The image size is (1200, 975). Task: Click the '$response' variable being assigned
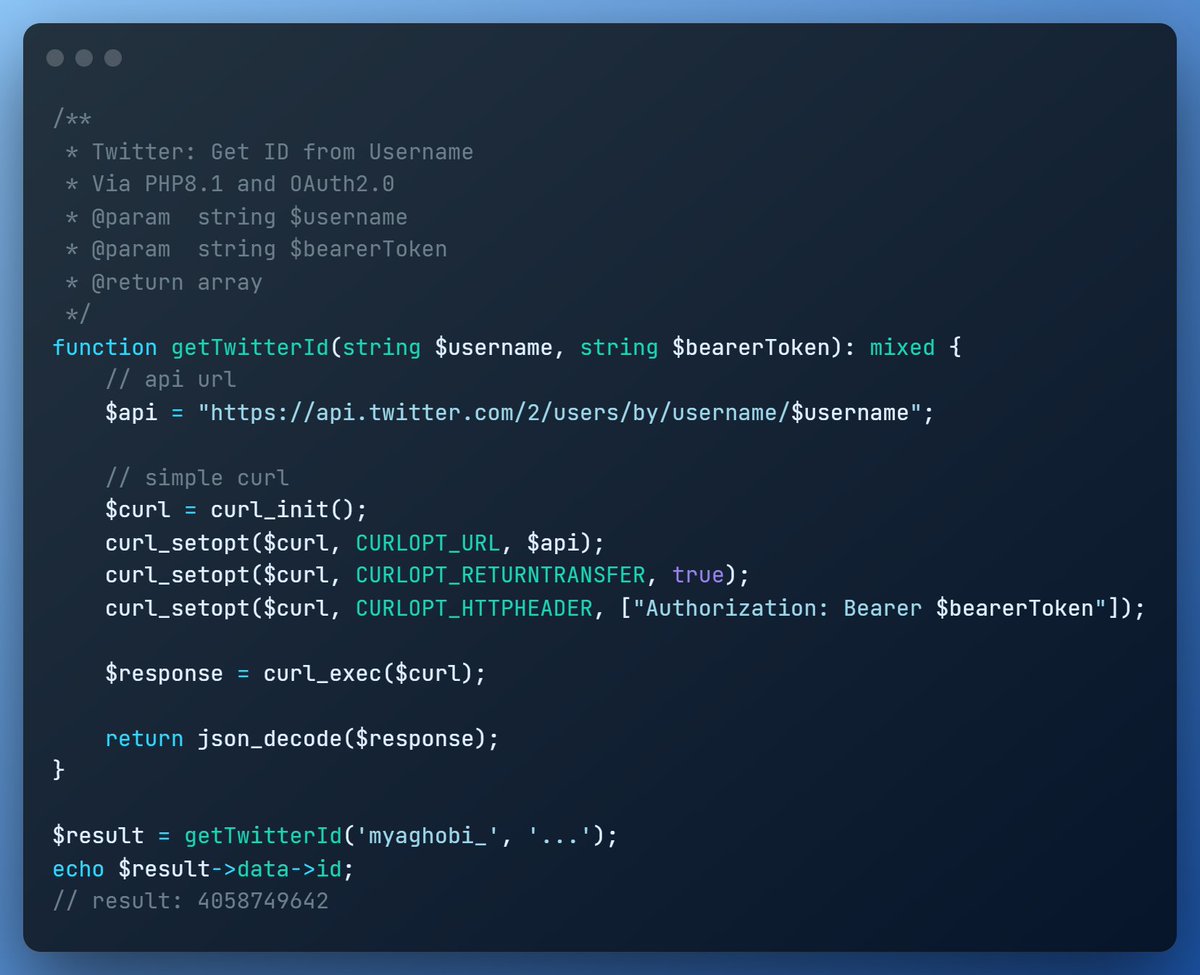coord(164,673)
